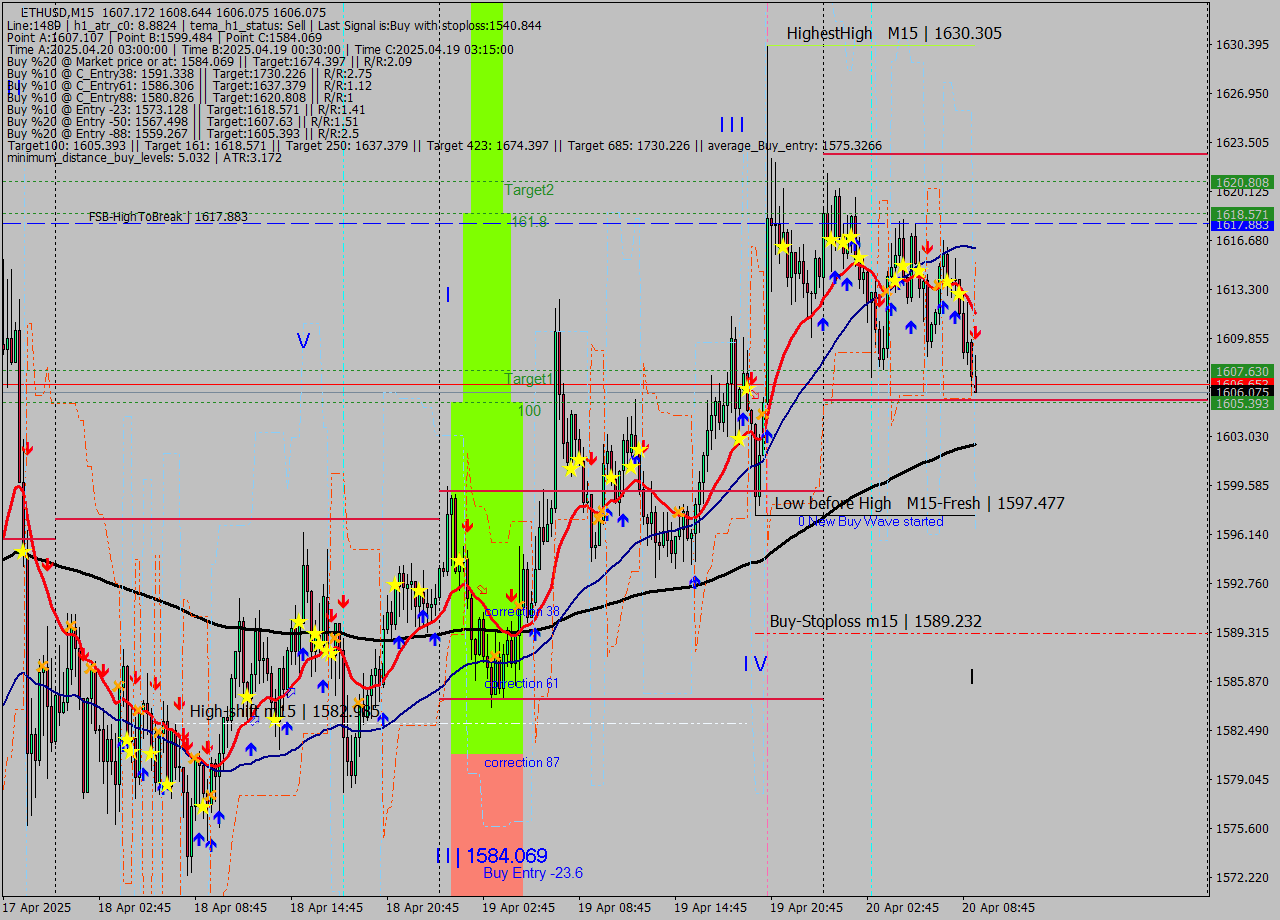This screenshot has height=920, width=1280.
Task: Click the red sell arrow above correction 38 text
Action: (512, 595)
